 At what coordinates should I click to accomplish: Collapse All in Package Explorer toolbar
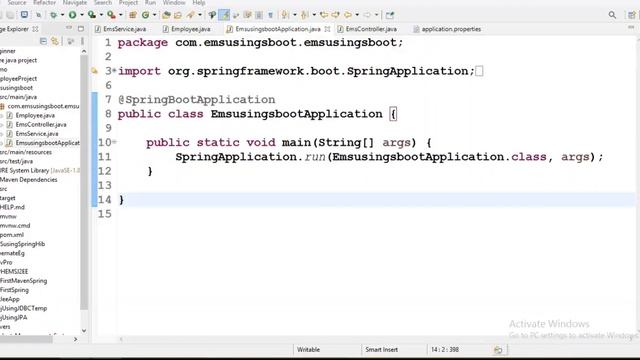(43, 41)
